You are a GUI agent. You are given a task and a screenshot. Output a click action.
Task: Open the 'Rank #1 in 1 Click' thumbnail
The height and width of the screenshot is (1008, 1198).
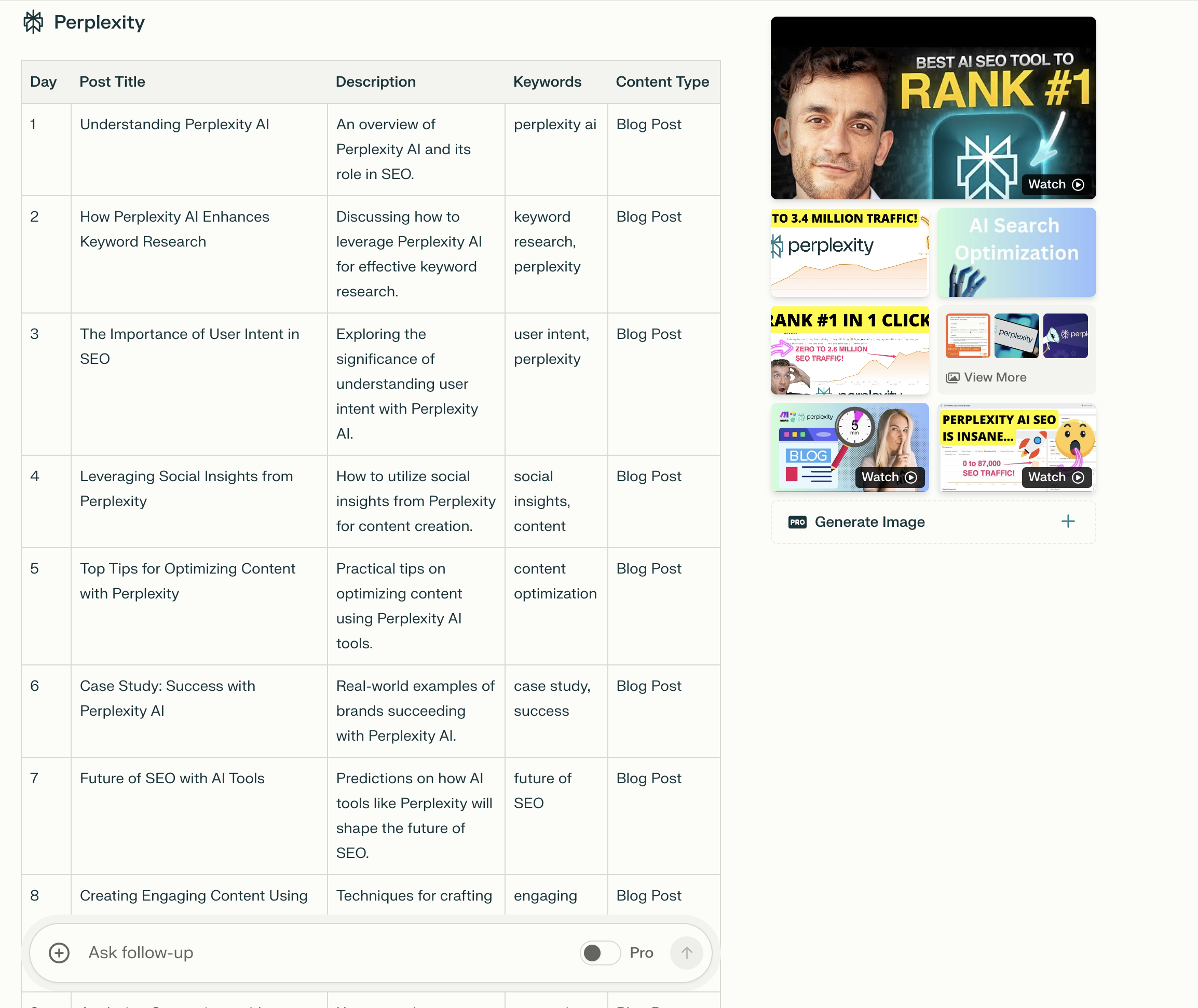click(x=850, y=350)
